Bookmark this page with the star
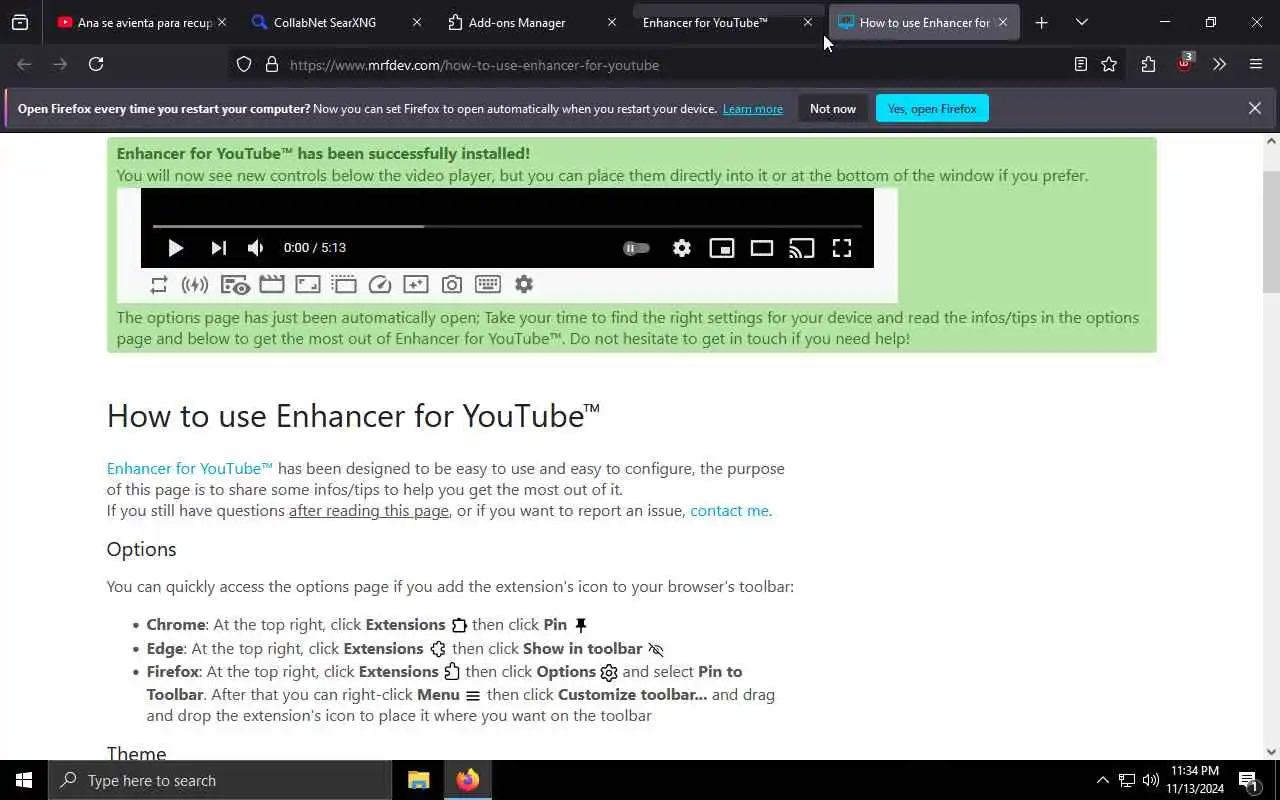This screenshot has height=800, width=1280. coord(1109,64)
